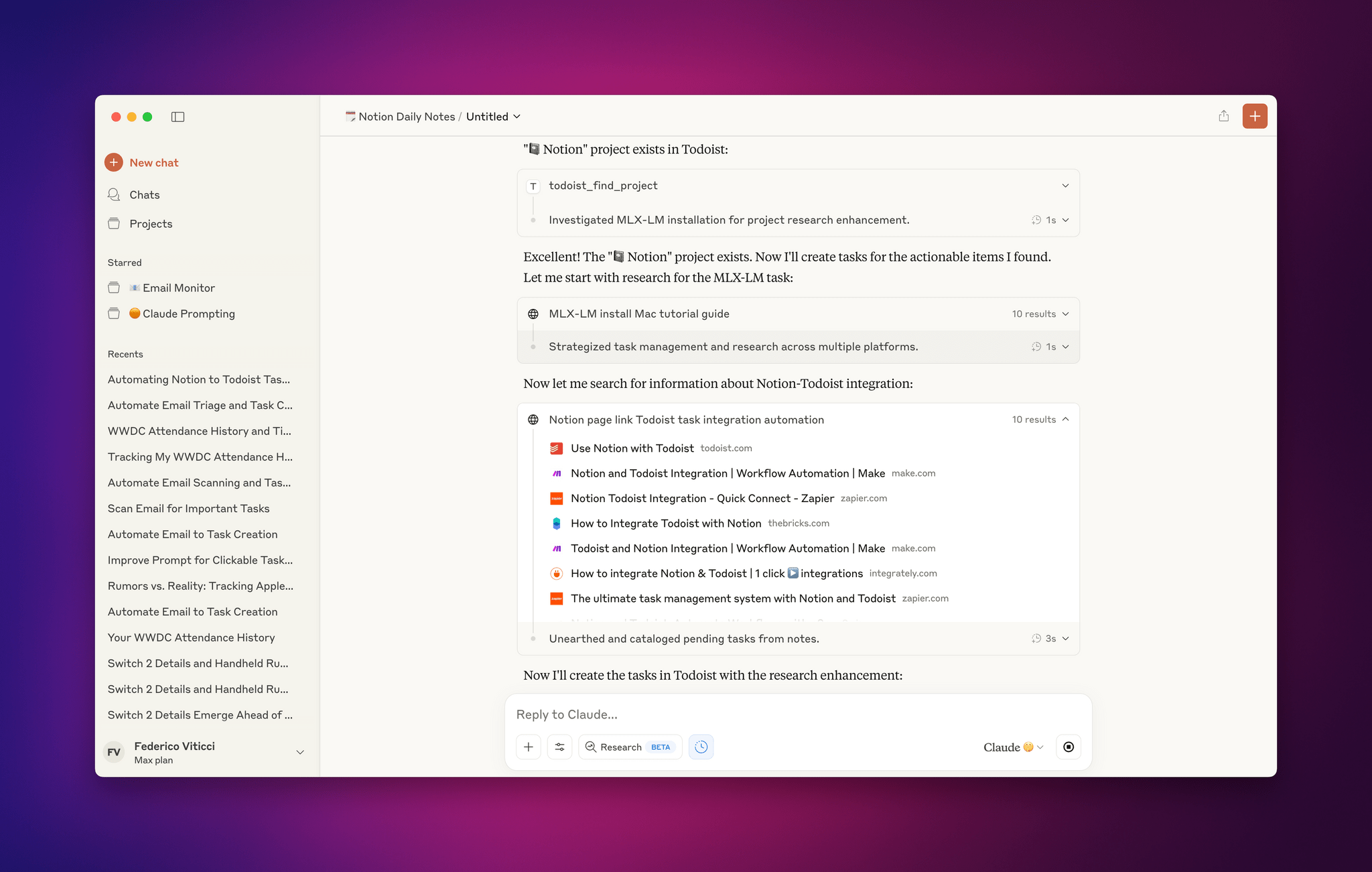
Task: Open Use Notion with Todoist result
Action: [x=632, y=448]
